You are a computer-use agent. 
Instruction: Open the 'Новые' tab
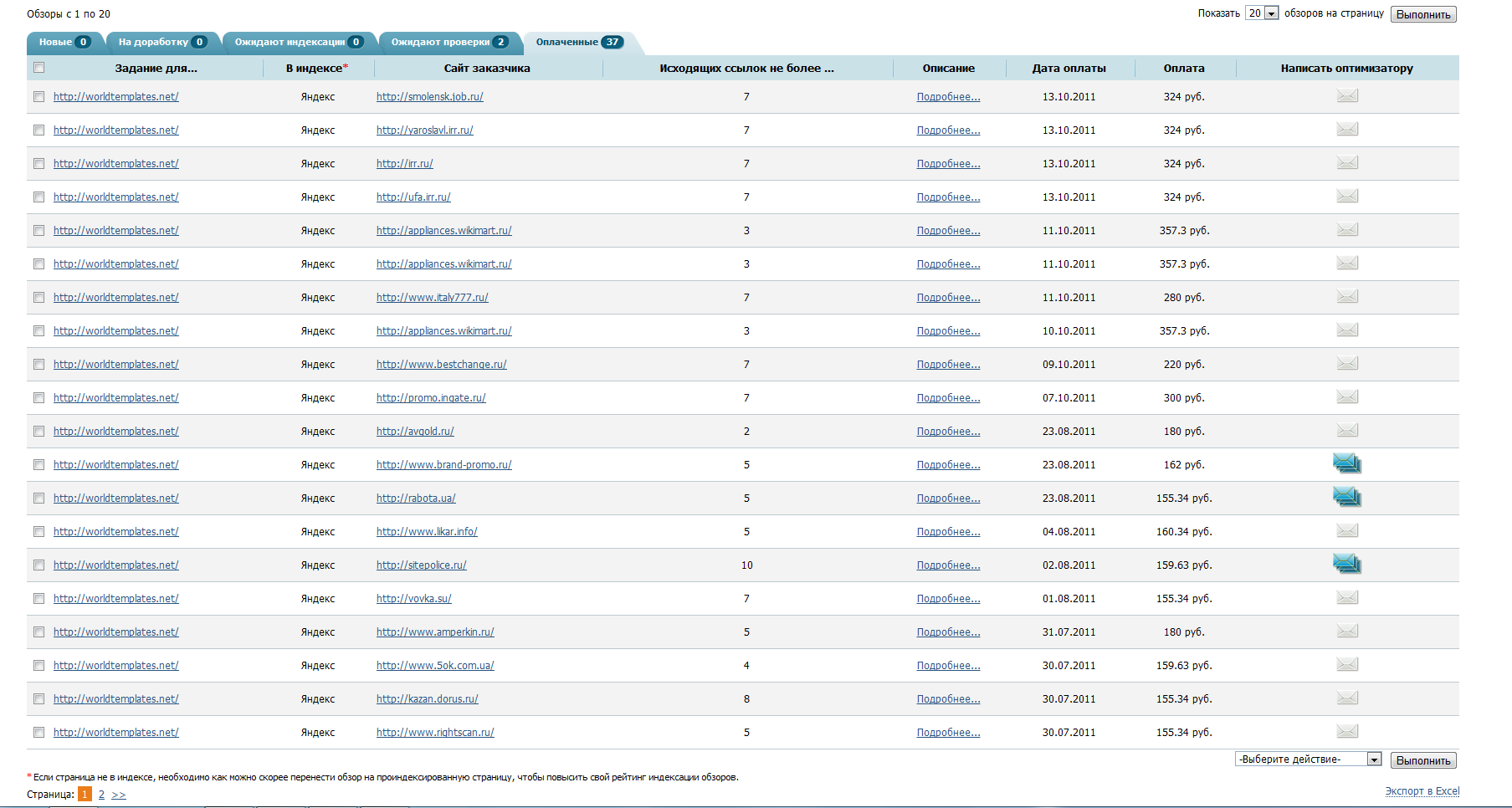coord(64,42)
